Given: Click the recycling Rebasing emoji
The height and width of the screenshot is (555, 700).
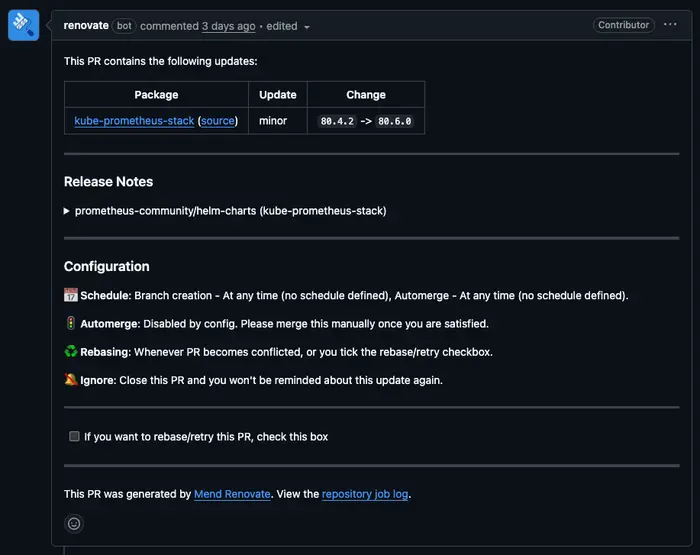Looking at the screenshot, I should point(71,351).
